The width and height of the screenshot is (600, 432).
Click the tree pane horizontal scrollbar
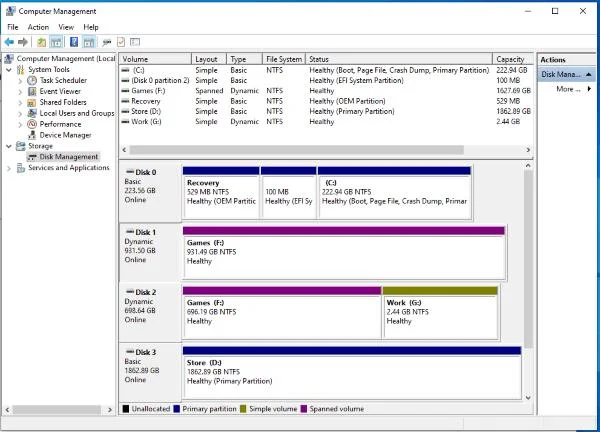pyautogui.click(x=57, y=409)
